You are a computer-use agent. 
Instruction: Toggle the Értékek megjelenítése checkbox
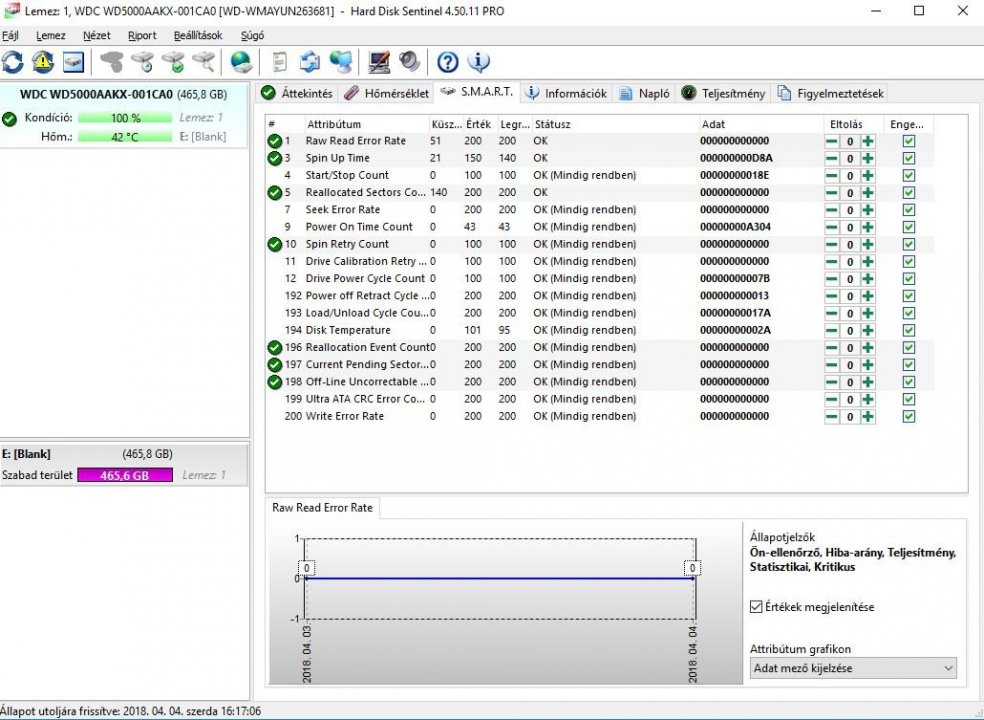pyautogui.click(x=757, y=607)
